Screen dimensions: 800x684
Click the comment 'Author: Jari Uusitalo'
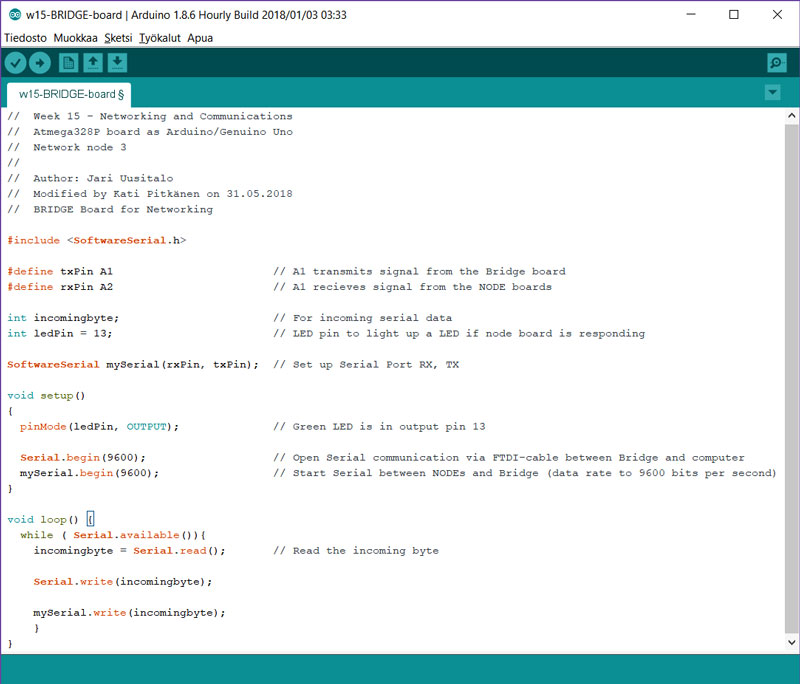[103, 179]
